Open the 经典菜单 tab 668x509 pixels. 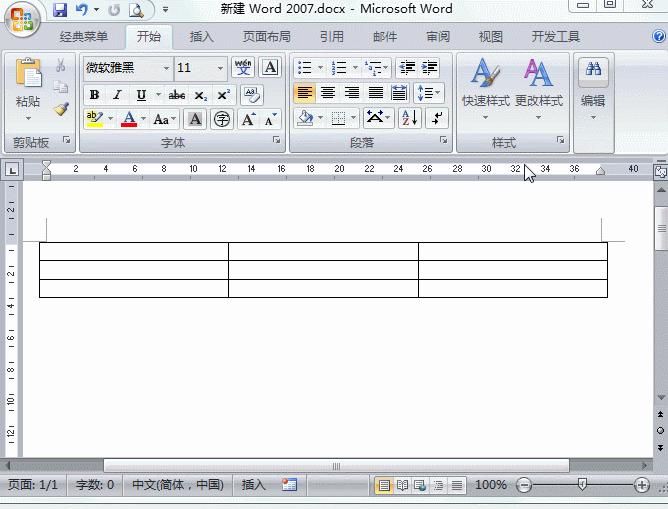click(84, 37)
